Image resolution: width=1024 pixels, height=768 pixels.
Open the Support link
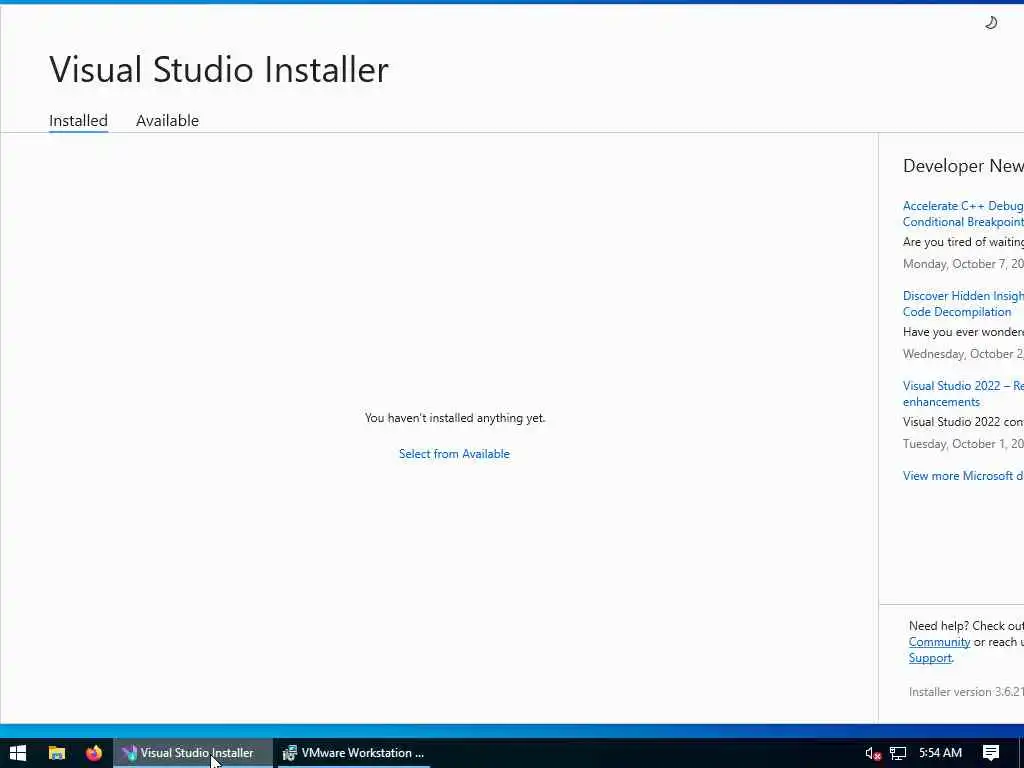930,658
